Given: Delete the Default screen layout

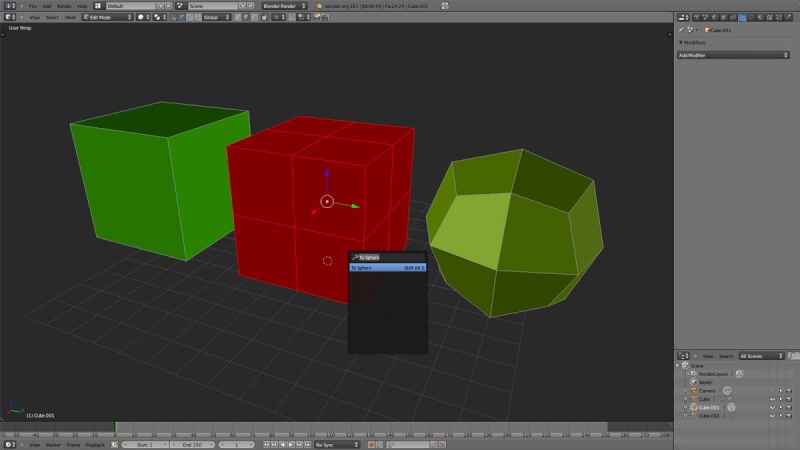Looking at the screenshot, I should (x=168, y=6).
